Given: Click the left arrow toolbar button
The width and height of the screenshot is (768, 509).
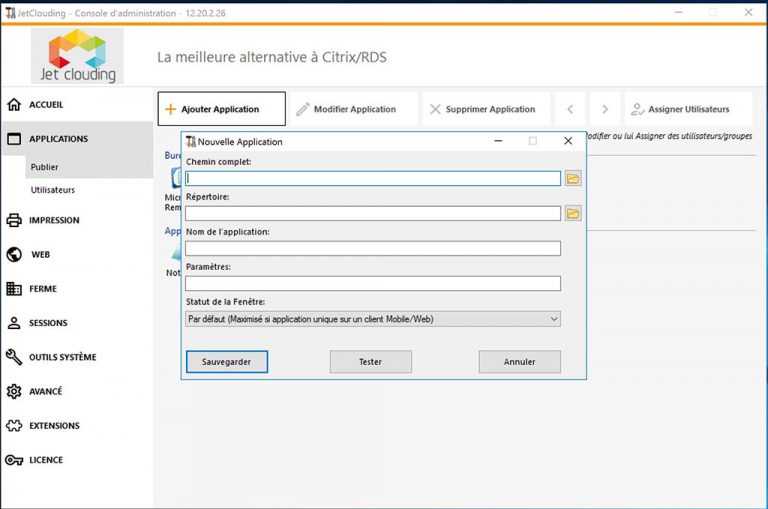Looking at the screenshot, I should 570,109.
